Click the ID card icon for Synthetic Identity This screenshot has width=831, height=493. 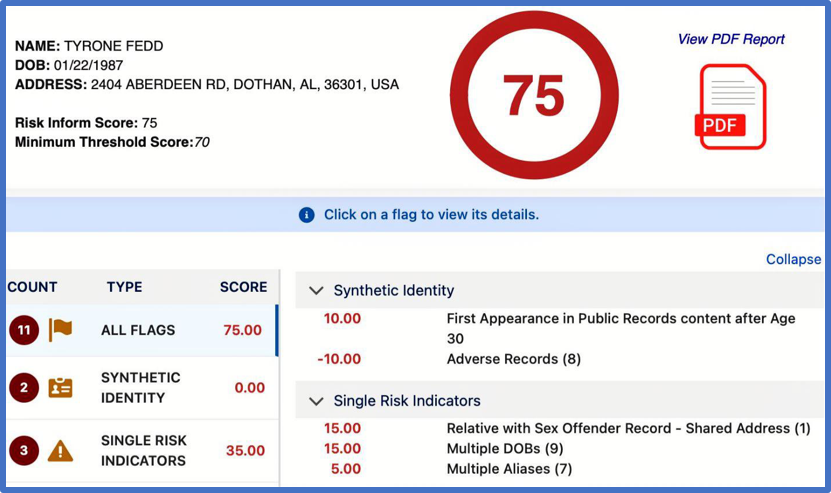60,388
